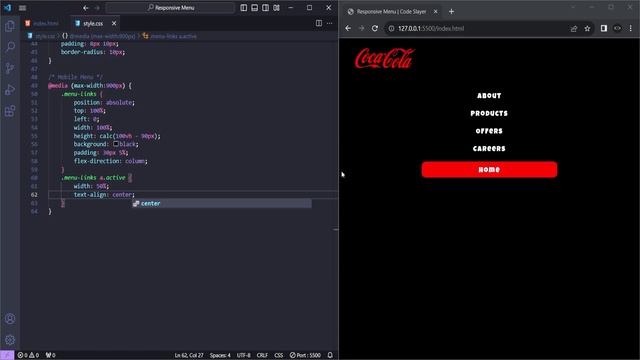Viewport: 640px width, 360px height.
Task: Go forward with VS Code navigation arrow
Action: click(97, 8)
